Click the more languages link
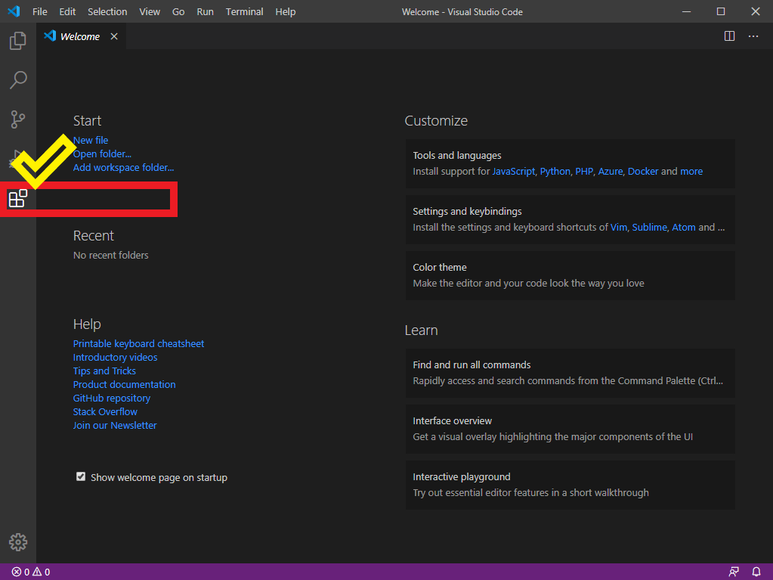The height and width of the screenshot is (580, 773). point(691,171)
